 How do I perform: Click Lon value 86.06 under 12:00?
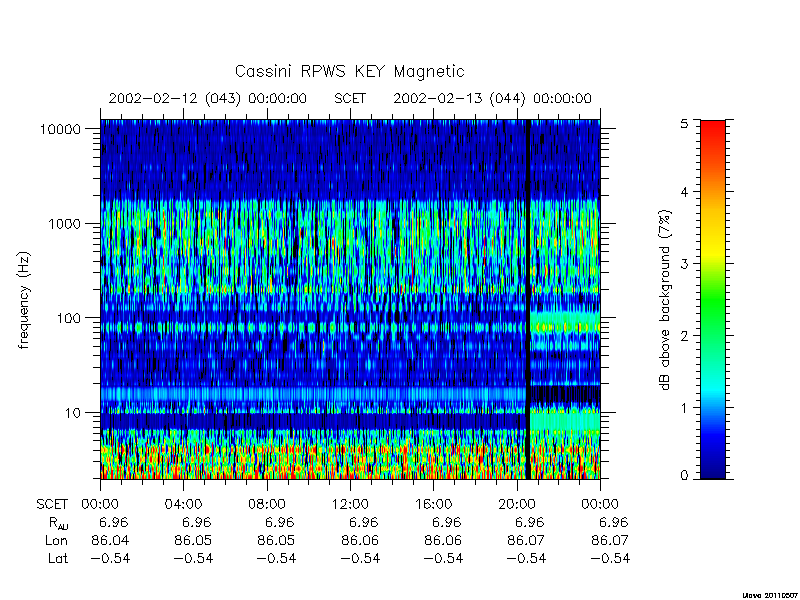[x=360, y=540]
